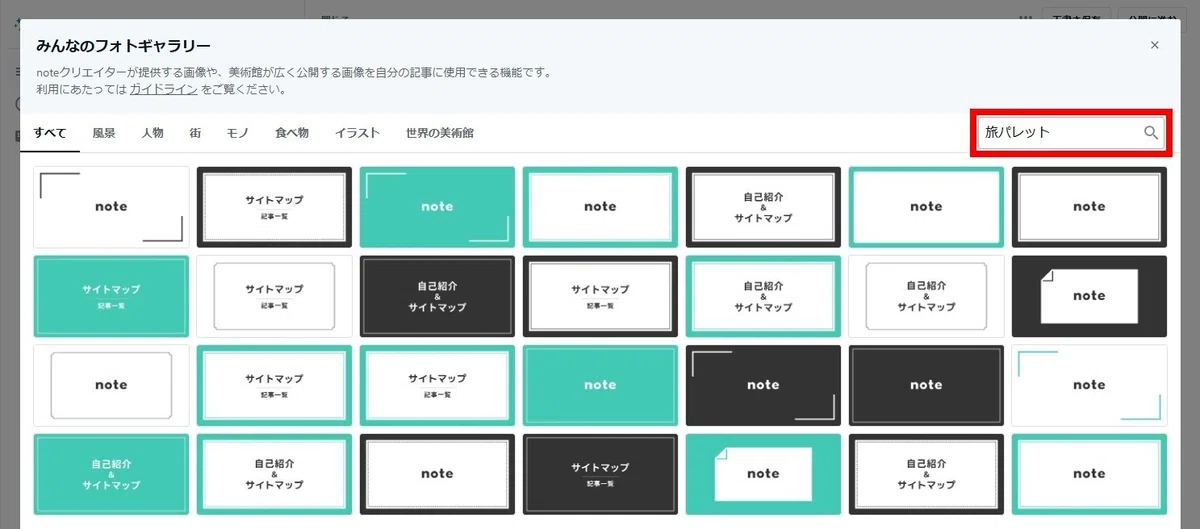Pick solid teal note image with white corner brackets

coord(437,207)
